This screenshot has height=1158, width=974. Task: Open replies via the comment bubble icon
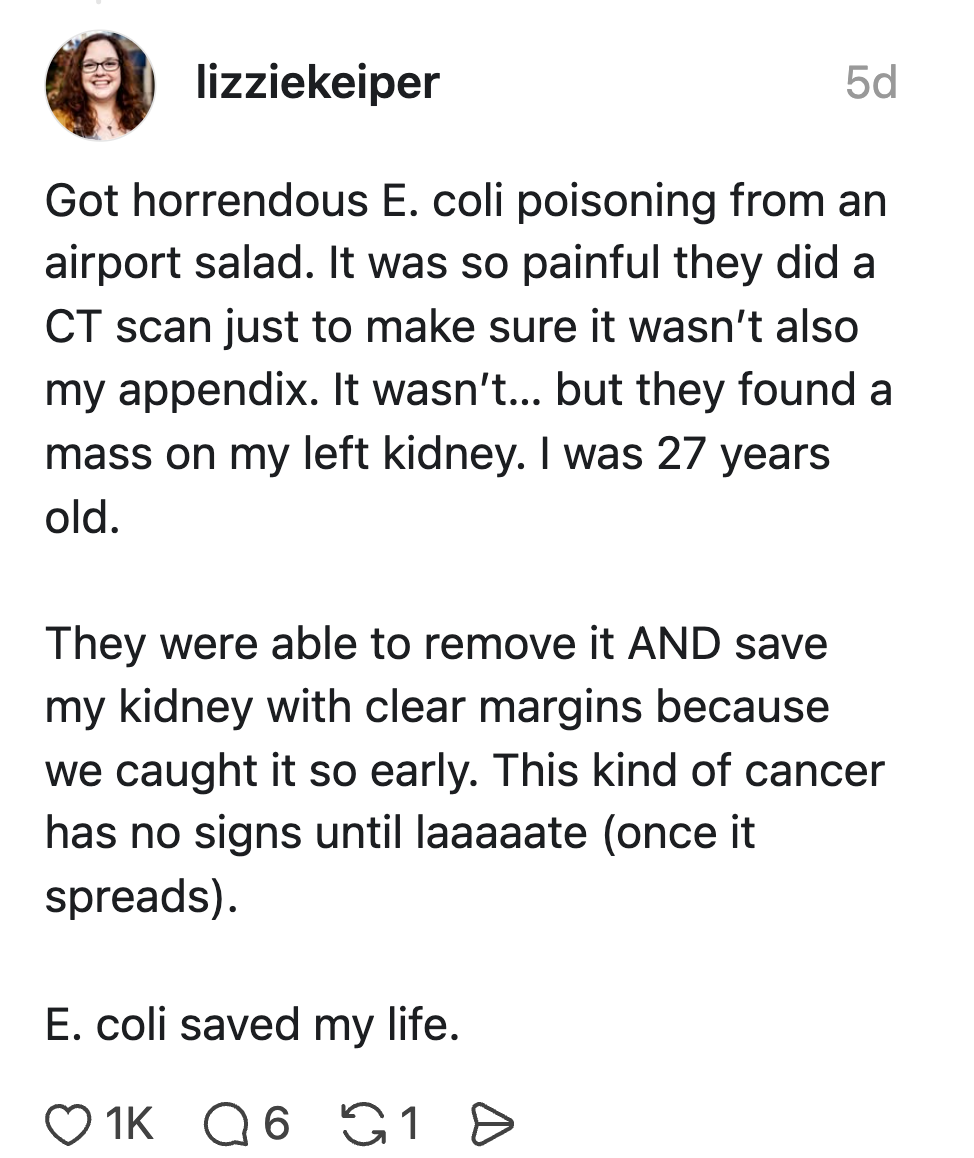(226, 1123)
